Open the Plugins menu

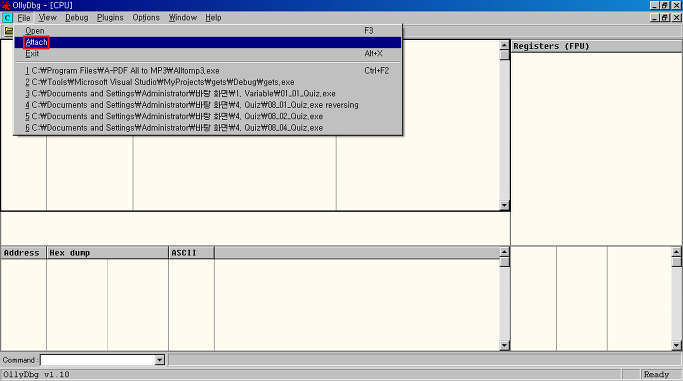pos(110,18)
